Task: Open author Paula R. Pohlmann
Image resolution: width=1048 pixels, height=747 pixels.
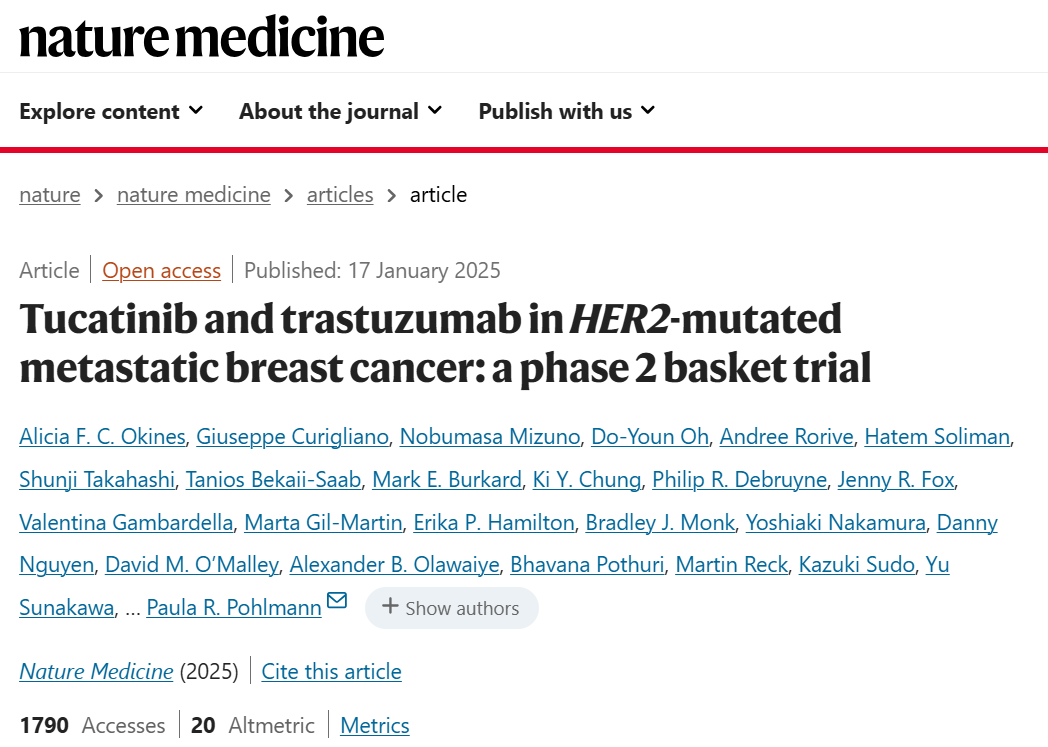Action: (234, 608)
